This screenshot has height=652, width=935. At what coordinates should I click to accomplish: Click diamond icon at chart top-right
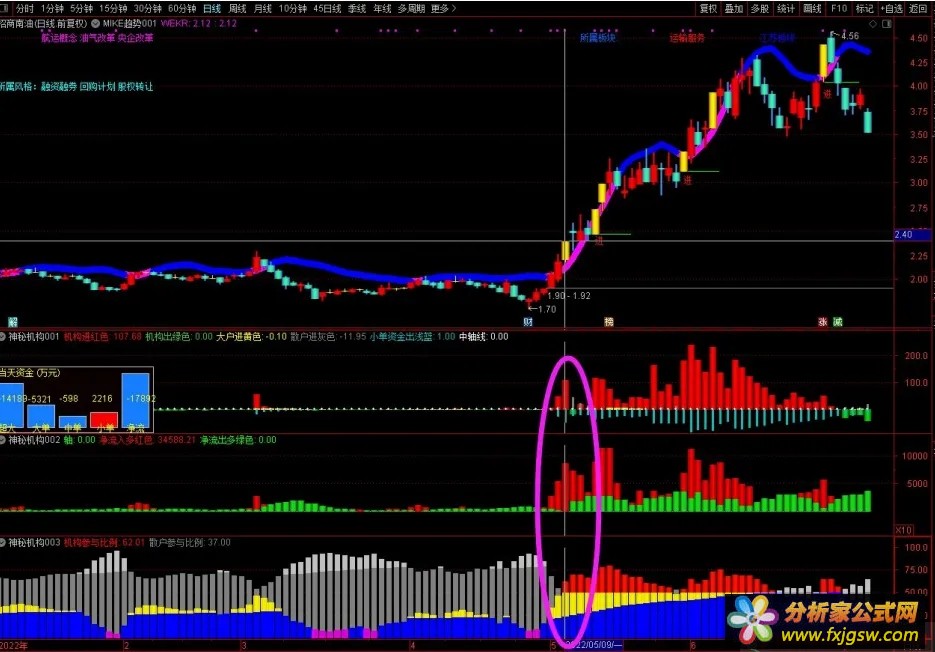click(x=873, y=24)
